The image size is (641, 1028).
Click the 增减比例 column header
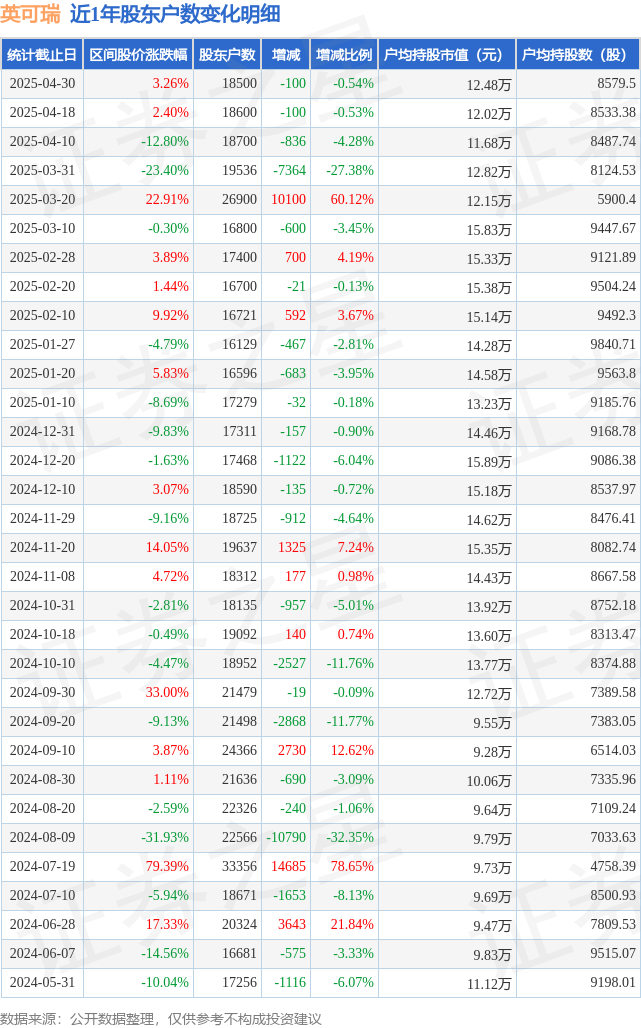pyautogui.click(x=344, y=54)
